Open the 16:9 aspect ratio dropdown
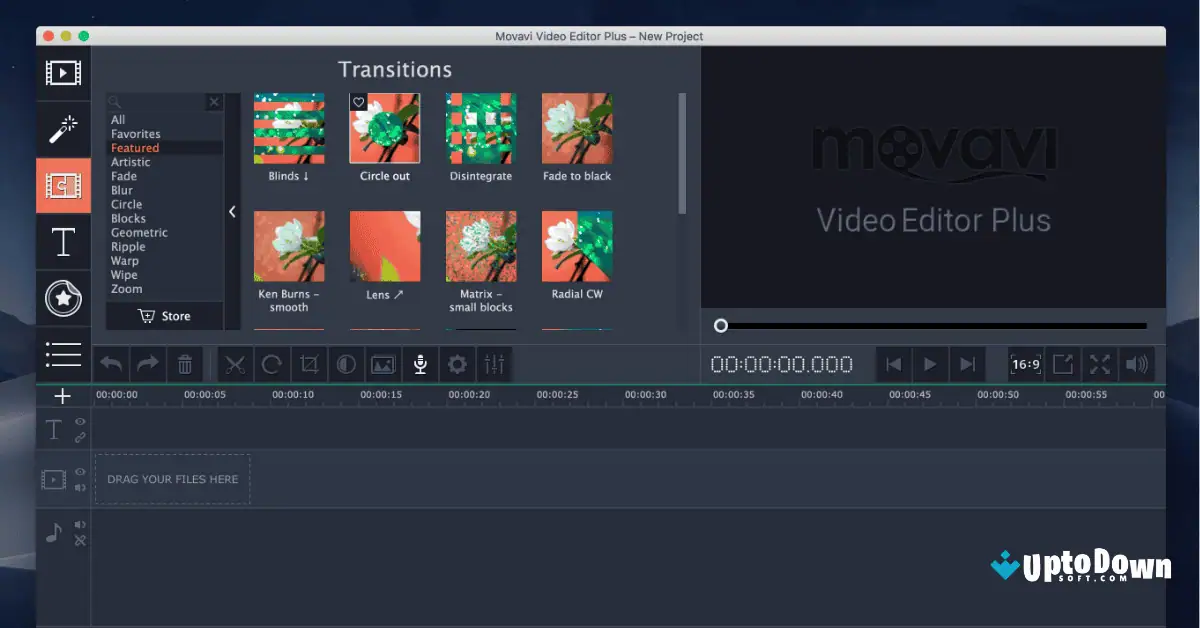This screenshot has height=628, width=1200. click(1024, 364)
